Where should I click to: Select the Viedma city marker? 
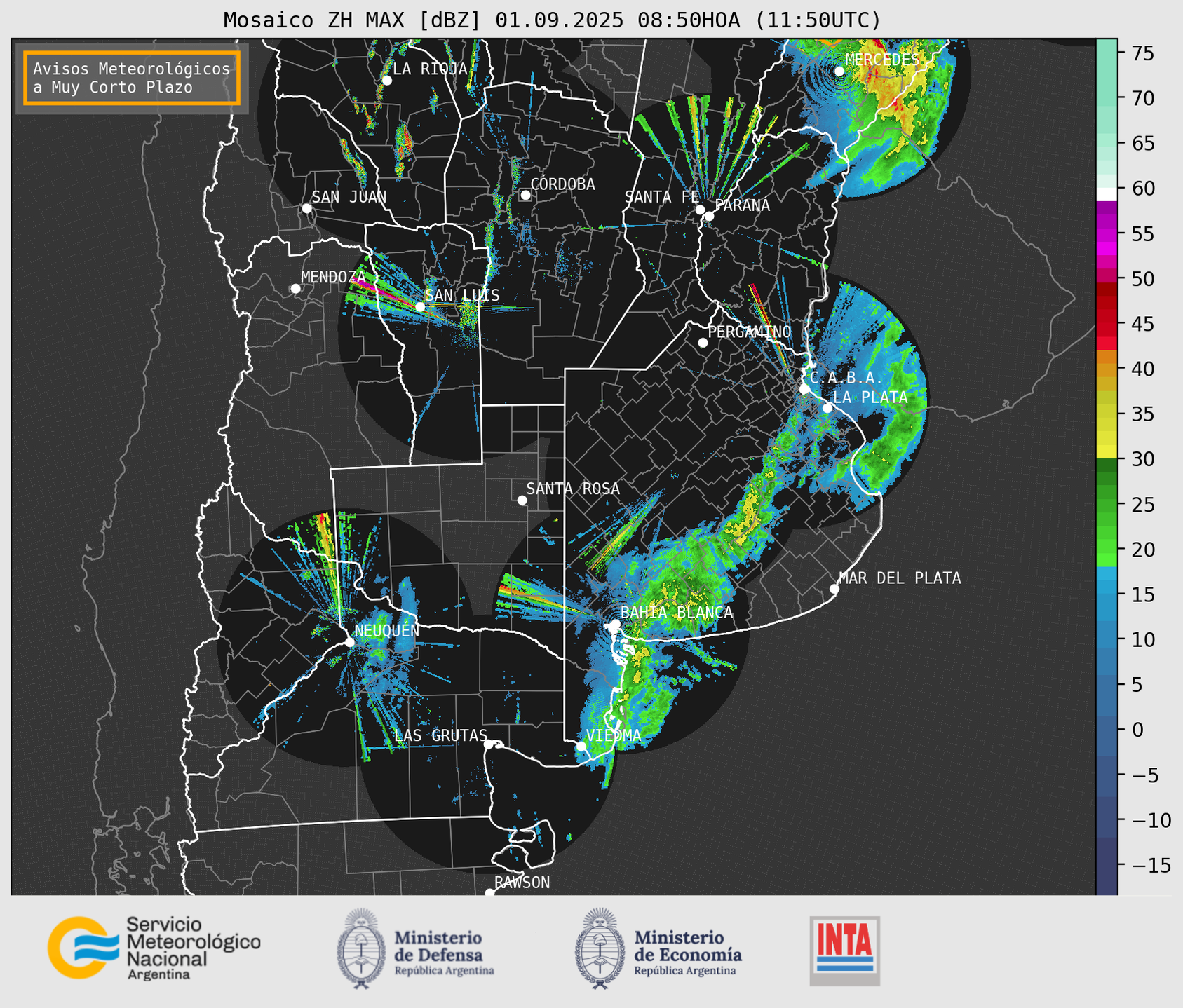(581, 746)
